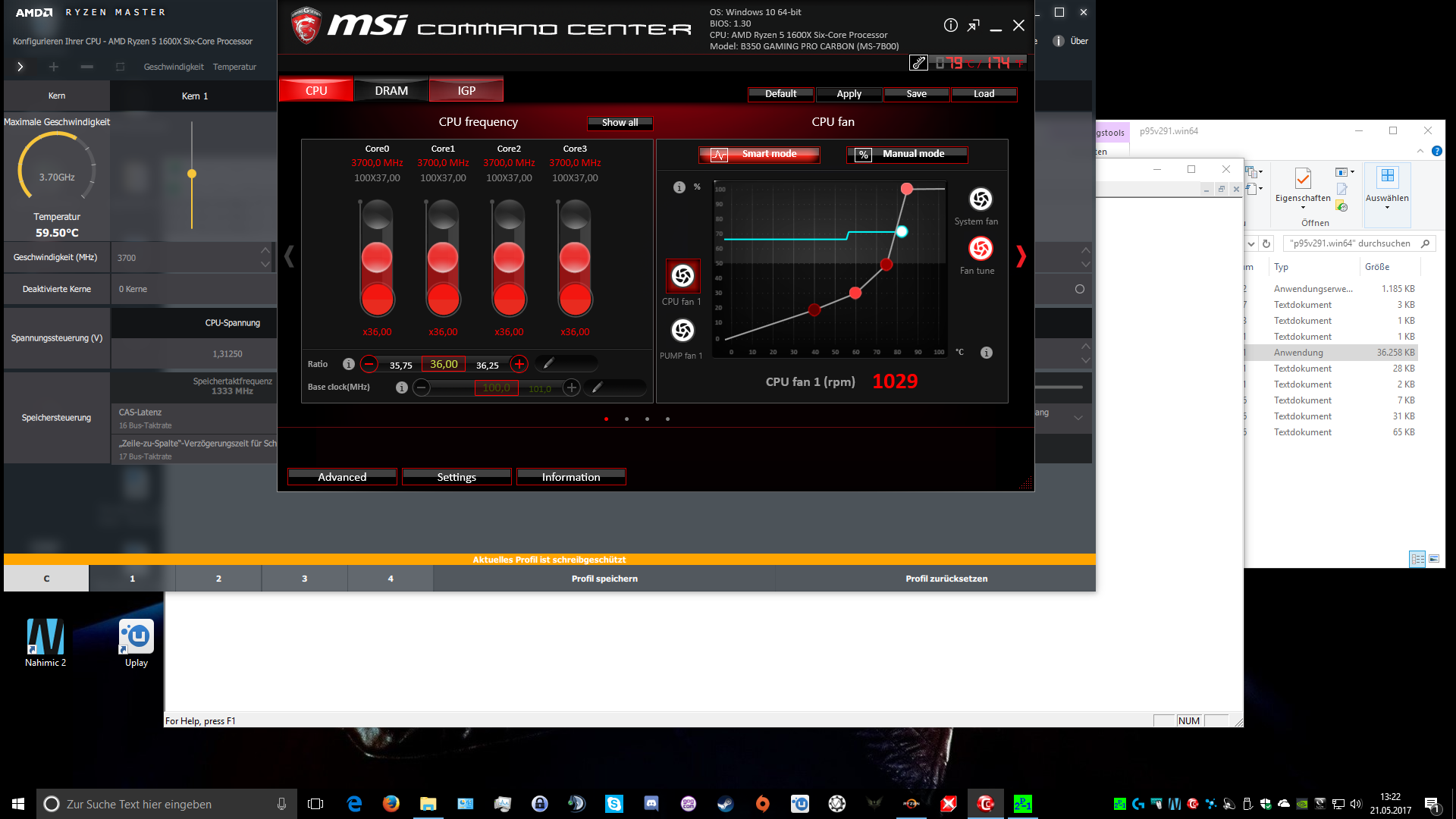
Task: Decrease Base clock with the minus button
Action: (422, 388)
